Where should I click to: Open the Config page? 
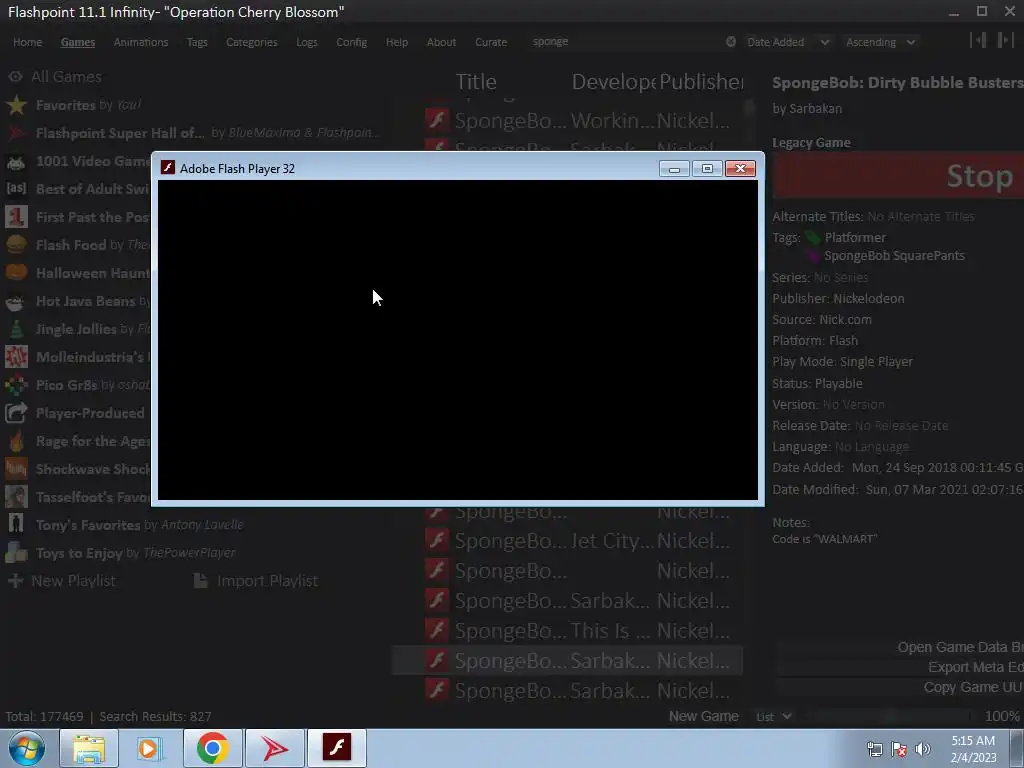tap(351, 42)
